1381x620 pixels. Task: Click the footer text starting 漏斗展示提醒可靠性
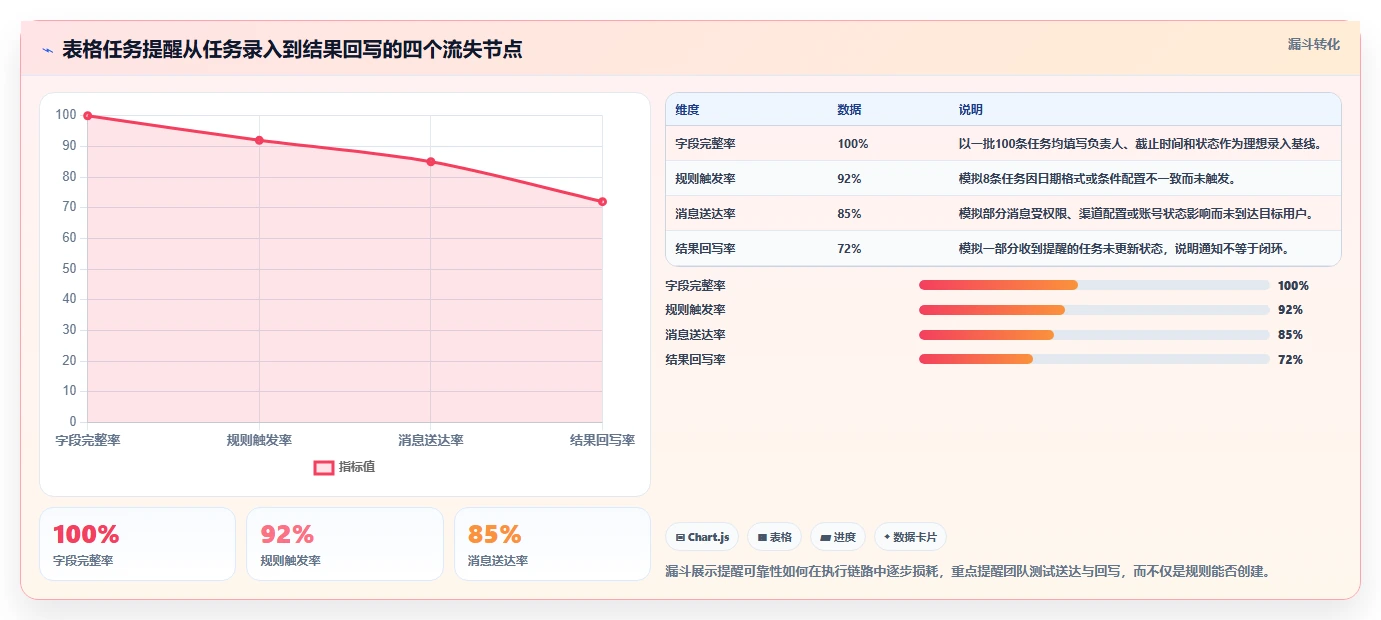point(968,572)
